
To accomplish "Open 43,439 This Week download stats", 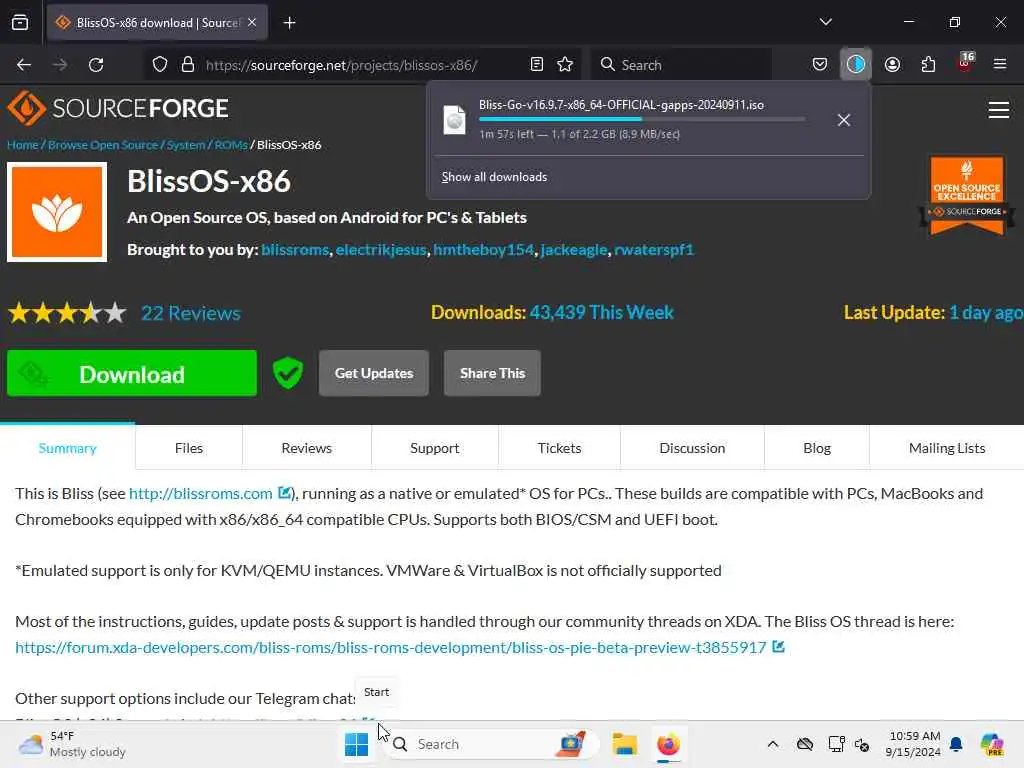I will point(601,312).
